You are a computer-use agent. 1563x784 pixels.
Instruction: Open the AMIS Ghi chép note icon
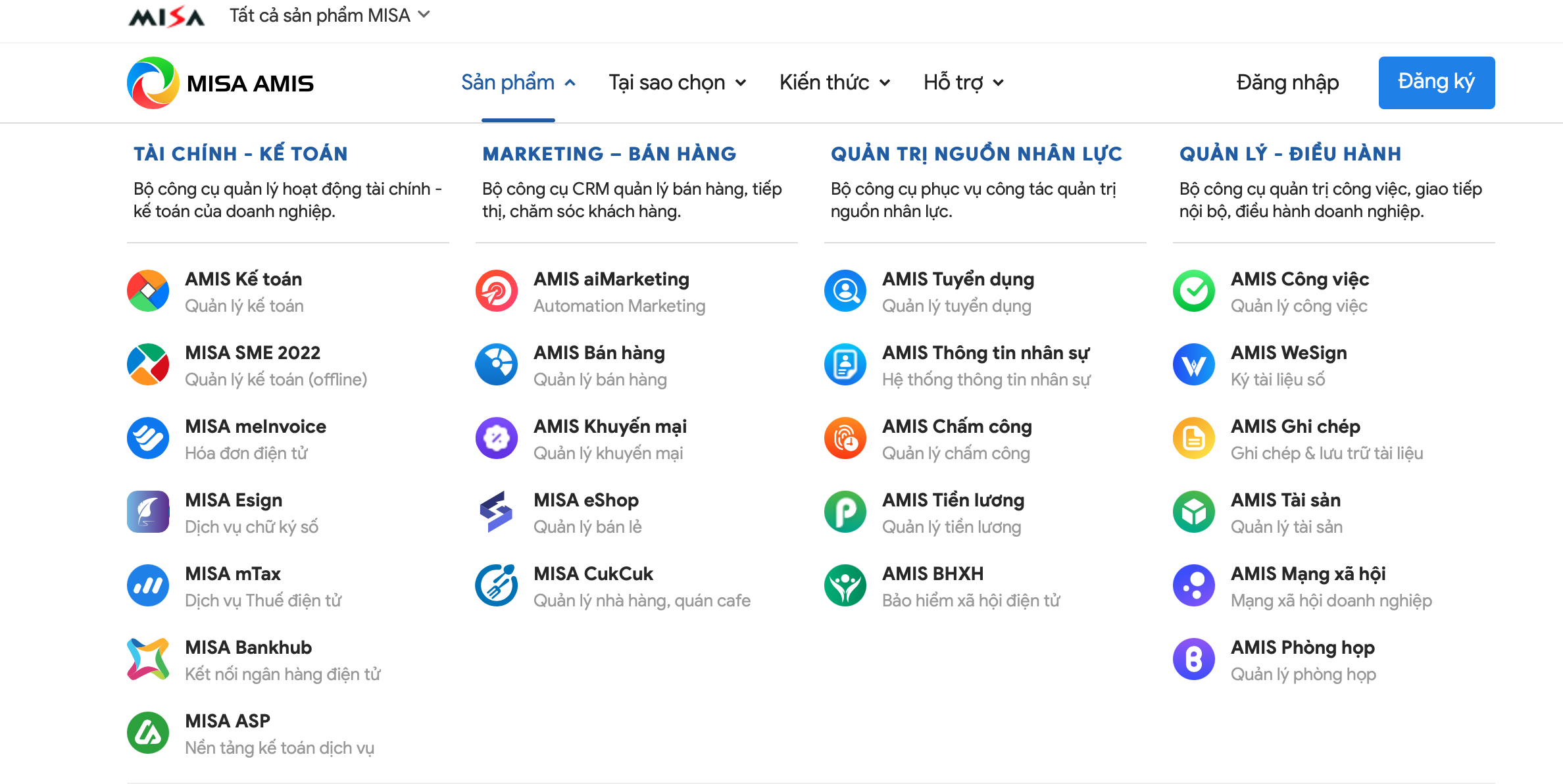(x=1194, y=438)
